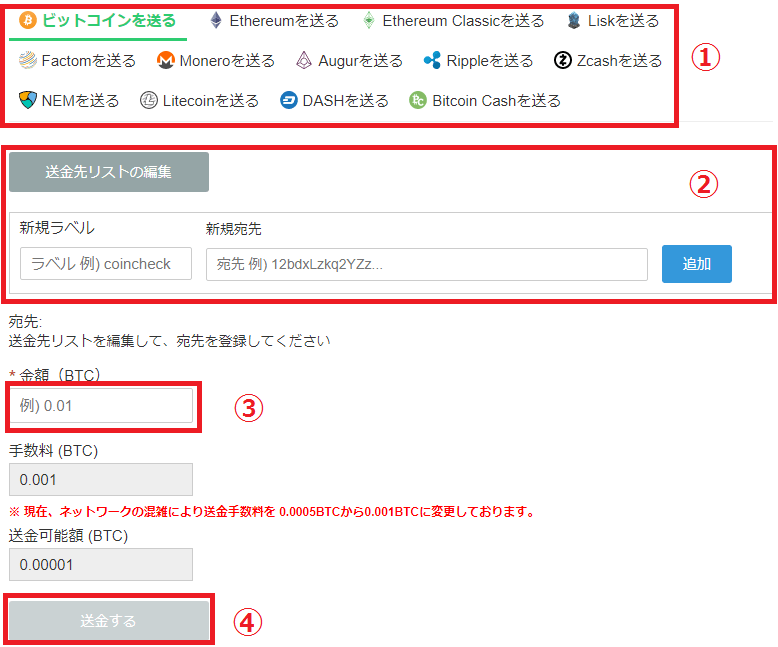778x647 pixels.
Task: Click the 宛先: label
Action: pyautogui.click(x=25, y=322)
